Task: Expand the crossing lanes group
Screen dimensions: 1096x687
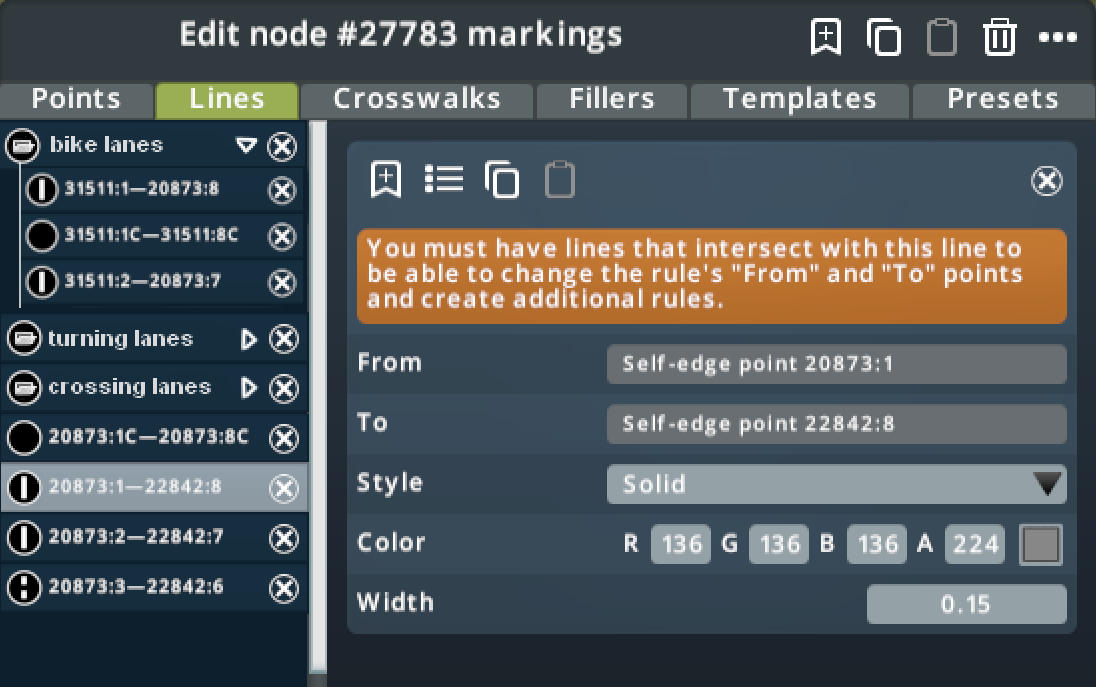Action: 248,388
